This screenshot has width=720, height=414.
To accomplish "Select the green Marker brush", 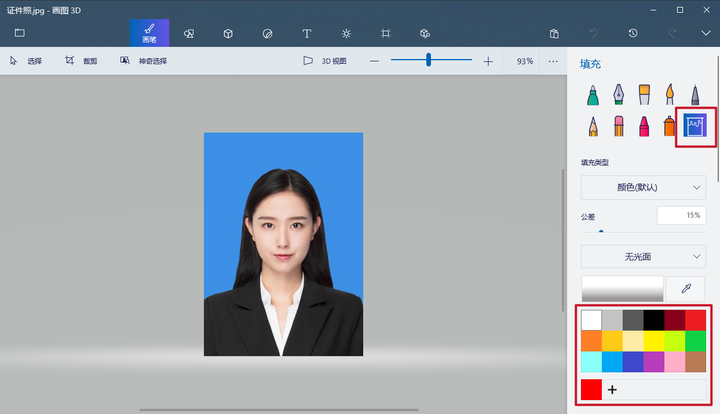I will coord(593,95).
